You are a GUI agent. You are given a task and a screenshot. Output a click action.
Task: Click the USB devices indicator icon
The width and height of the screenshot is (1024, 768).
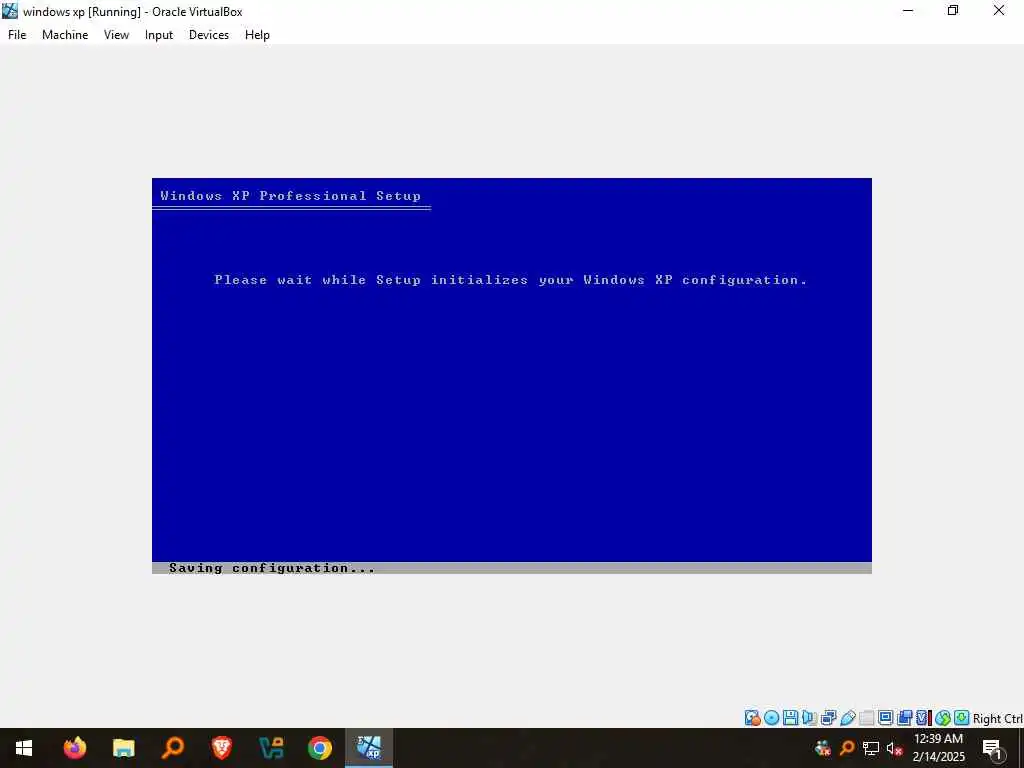(848, 718)
